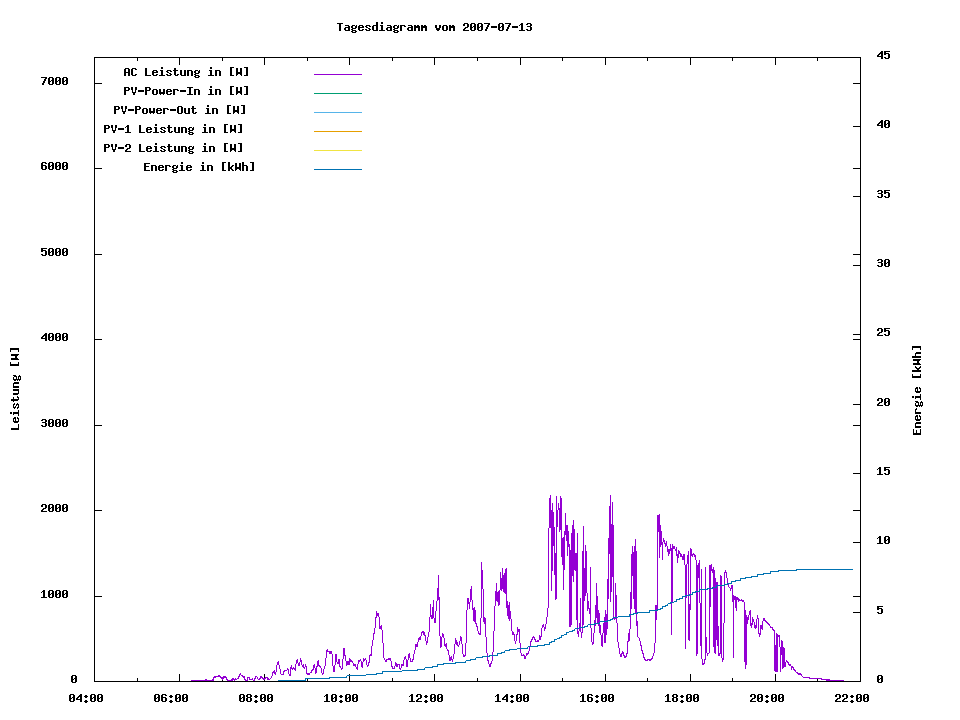Select the 'PV-Power-In in [W]' legend label
The width and height of the screenshot is (960, 720).
(186, 91)
